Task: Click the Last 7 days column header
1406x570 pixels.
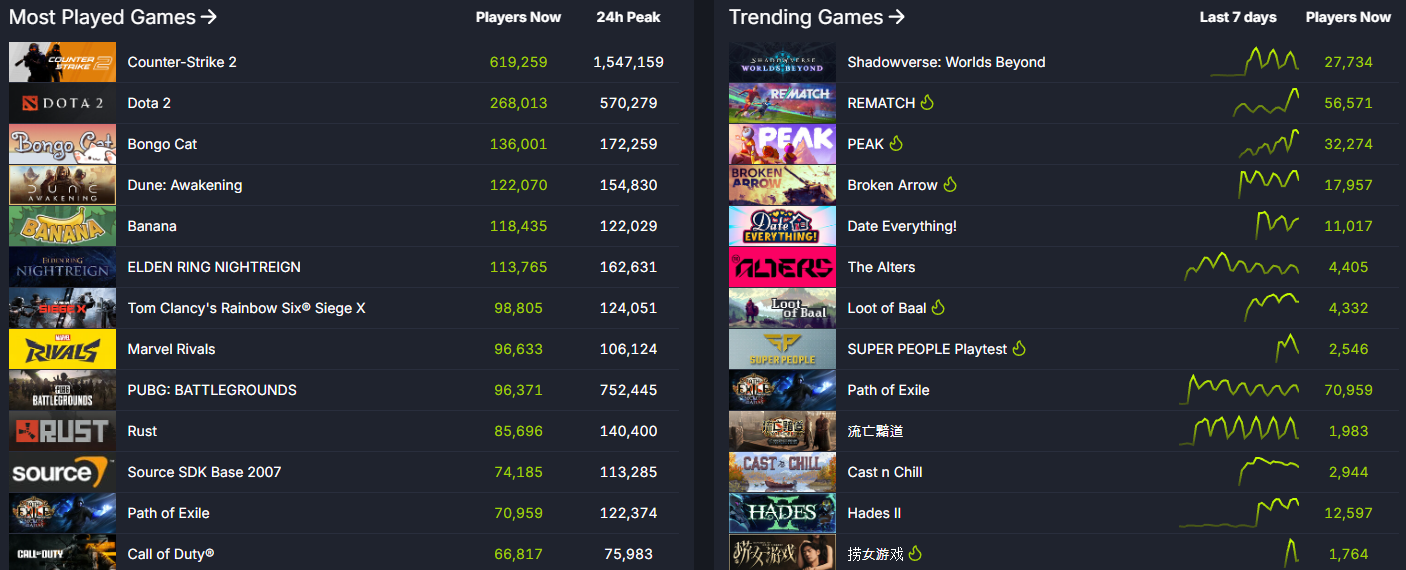Action: click(x=1238, y=17)
